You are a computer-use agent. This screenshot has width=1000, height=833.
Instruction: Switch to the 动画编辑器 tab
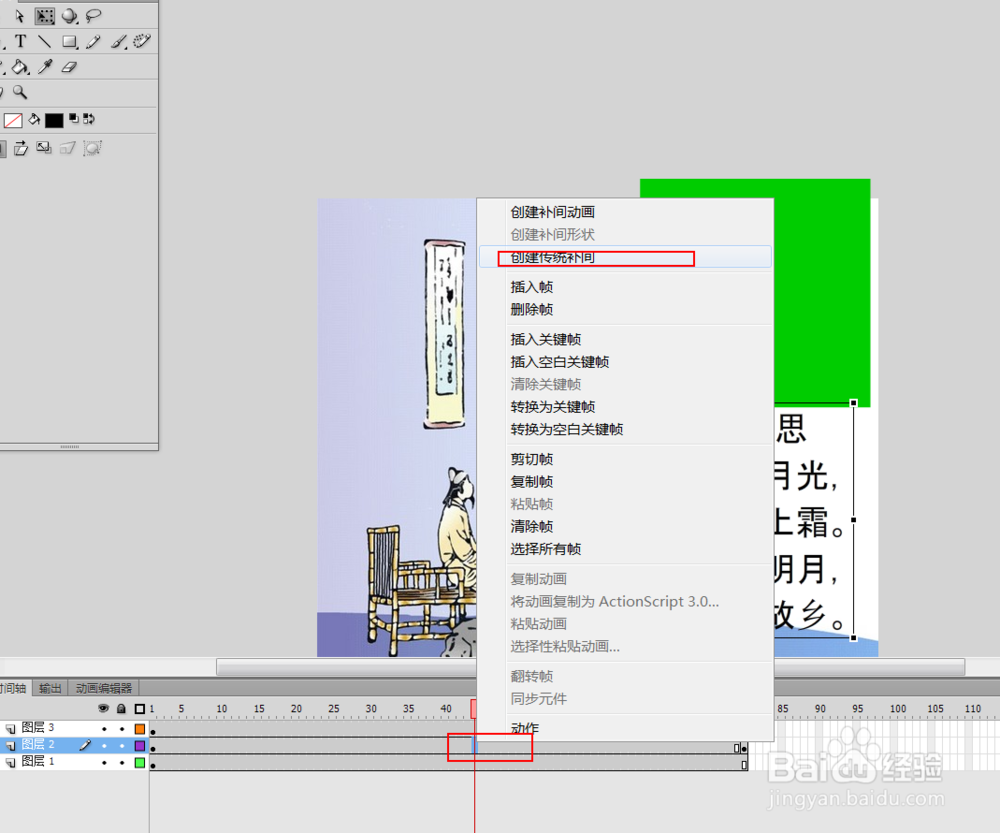coord(103,688)
